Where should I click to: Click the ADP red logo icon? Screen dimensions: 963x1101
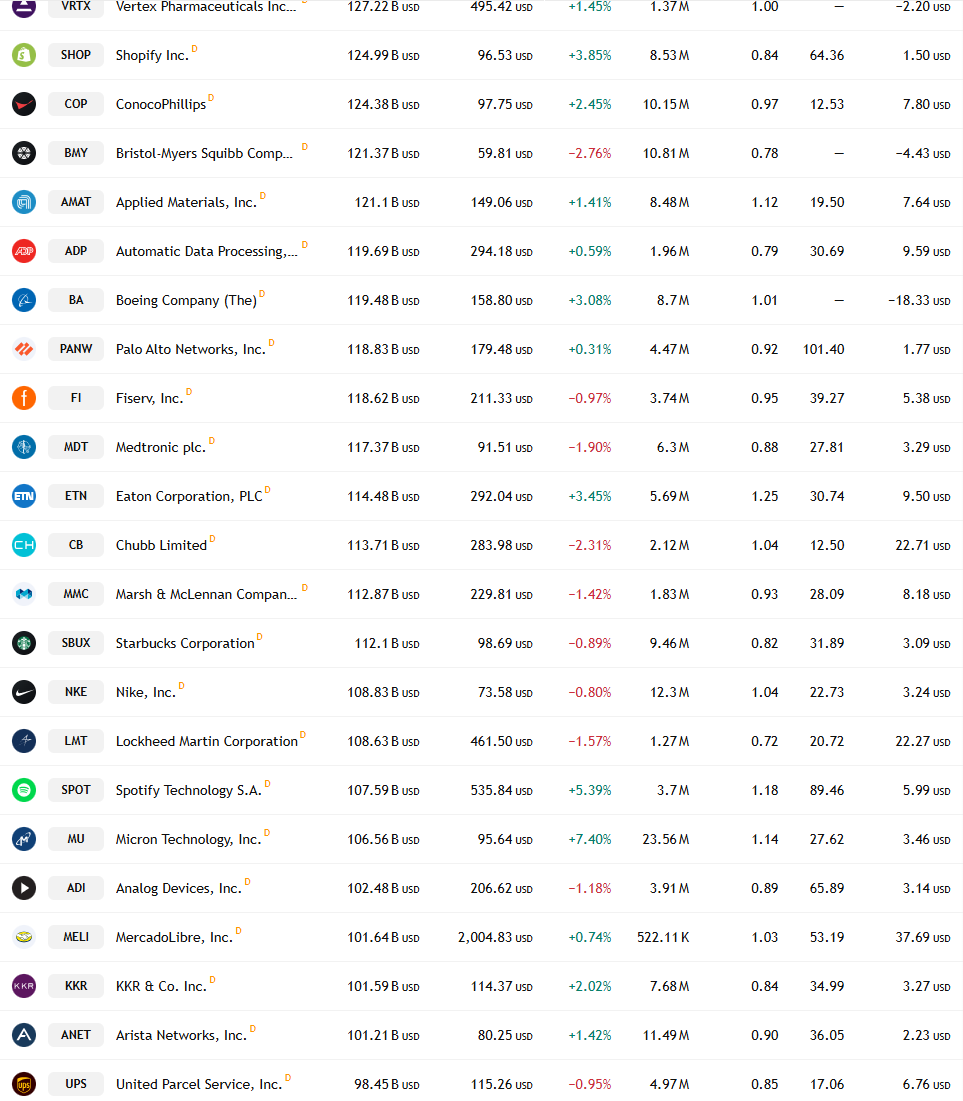coord(24,251)
